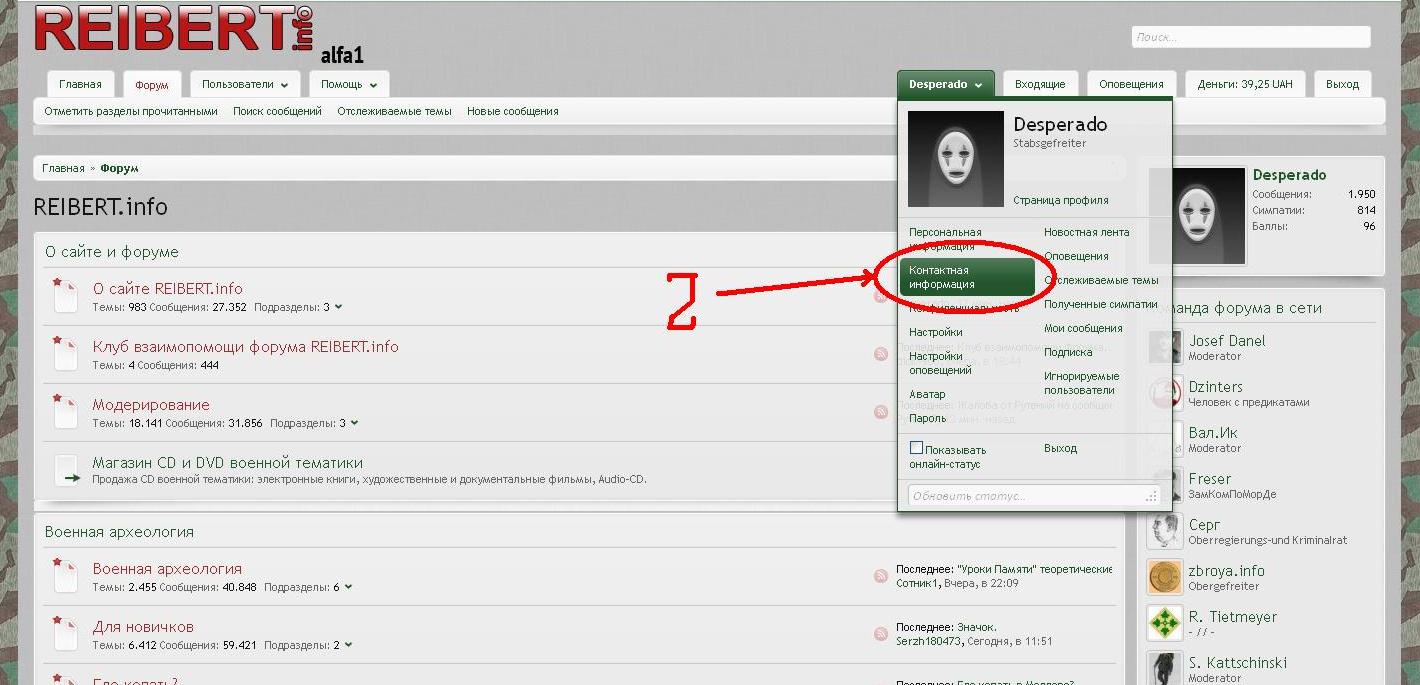1420x685 pixels.
Task: Open Вал.Ик profile name in staff list
Action: (x=1213, y=433)
